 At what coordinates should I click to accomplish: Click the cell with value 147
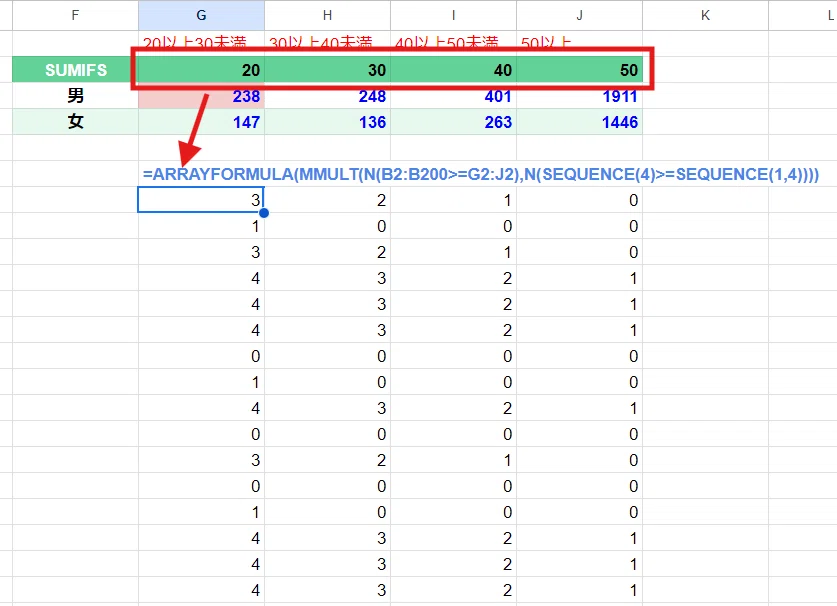click(x=201, y=122)
